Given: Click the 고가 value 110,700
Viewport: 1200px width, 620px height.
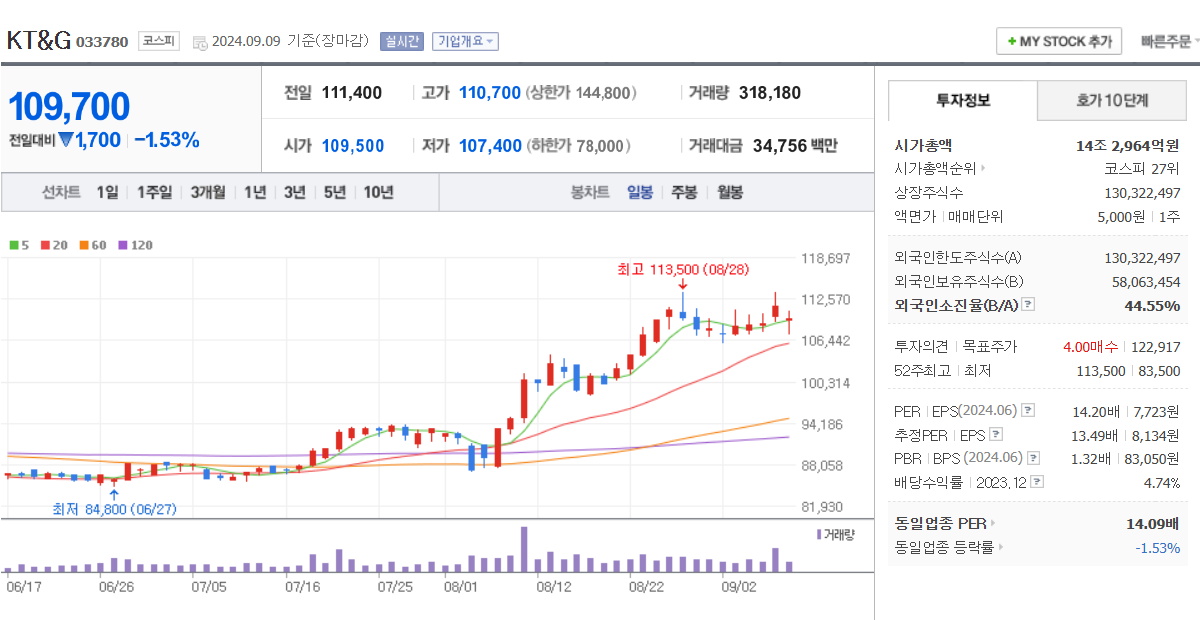Looking at the screenshot, I should (490, 93).
